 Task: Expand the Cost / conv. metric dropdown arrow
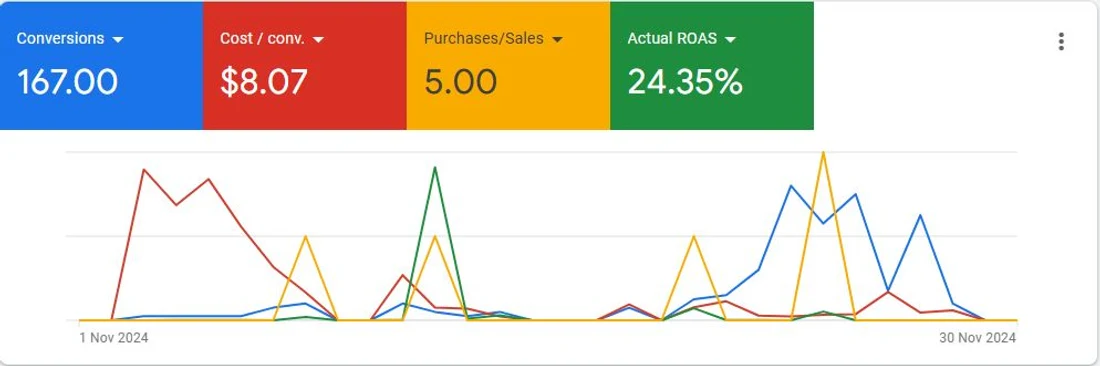coord(318,40)
